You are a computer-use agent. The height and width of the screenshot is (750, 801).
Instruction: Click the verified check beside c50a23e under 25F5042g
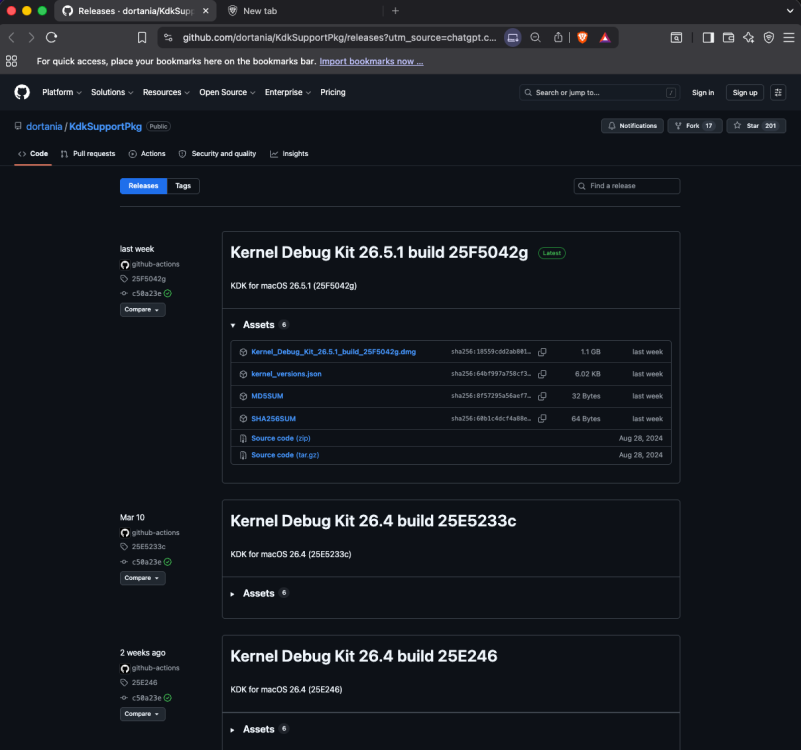point(168,293)
